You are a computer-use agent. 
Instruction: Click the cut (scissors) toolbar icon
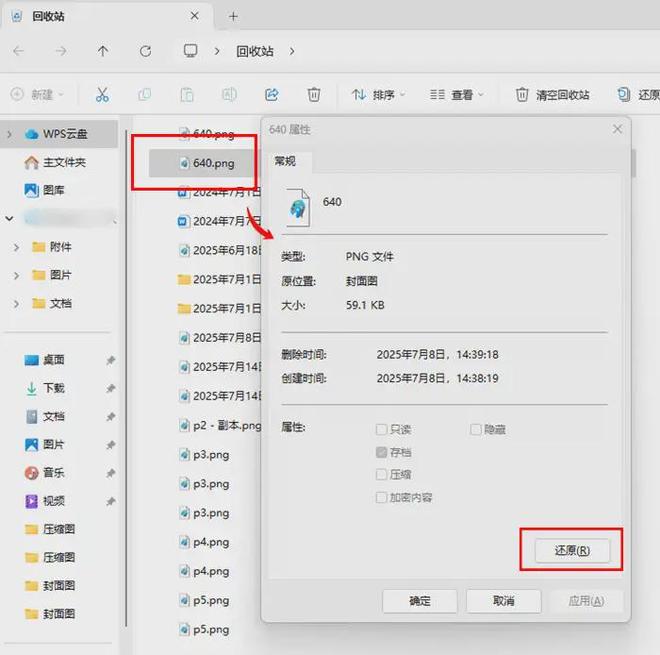click(x=102, y=95)
